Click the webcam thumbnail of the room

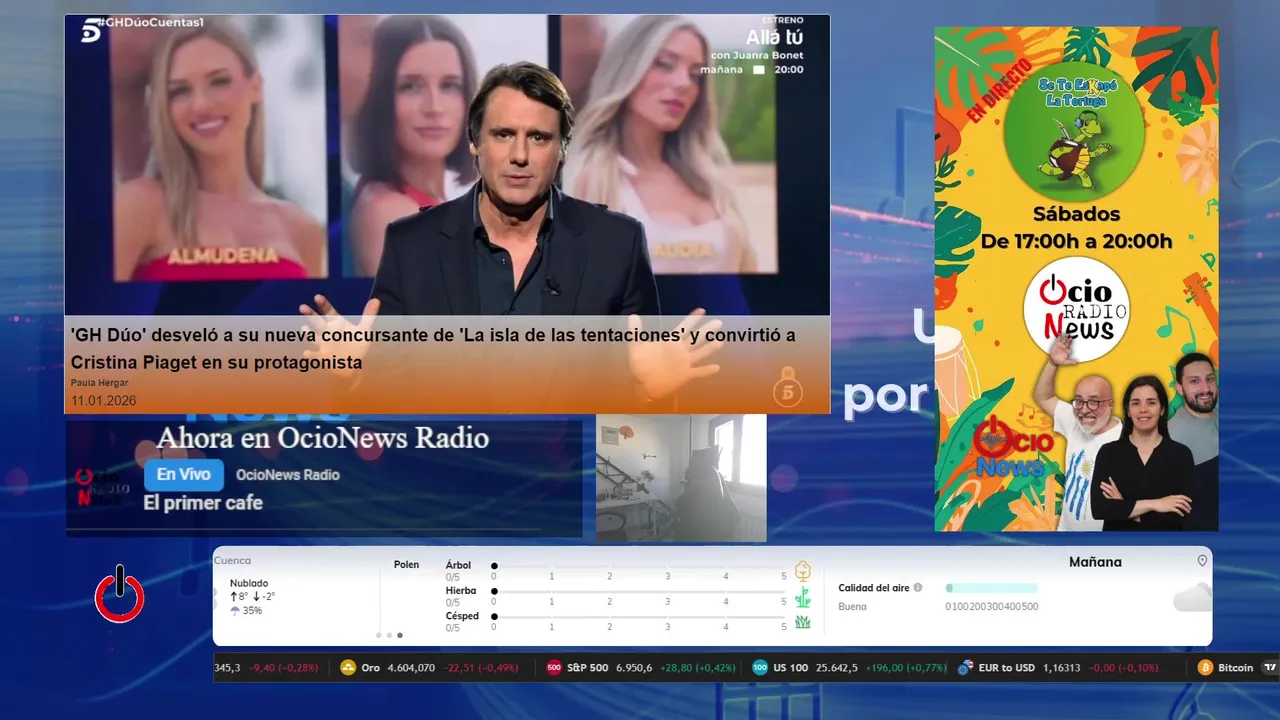[681, 478]
